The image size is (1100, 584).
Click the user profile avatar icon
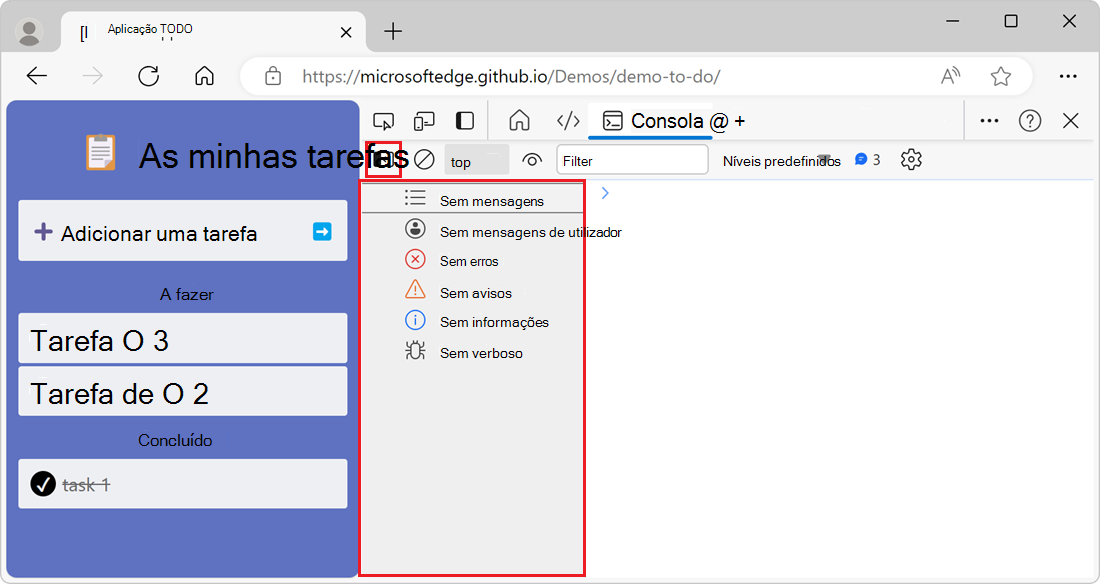click(x=29, y=32)
